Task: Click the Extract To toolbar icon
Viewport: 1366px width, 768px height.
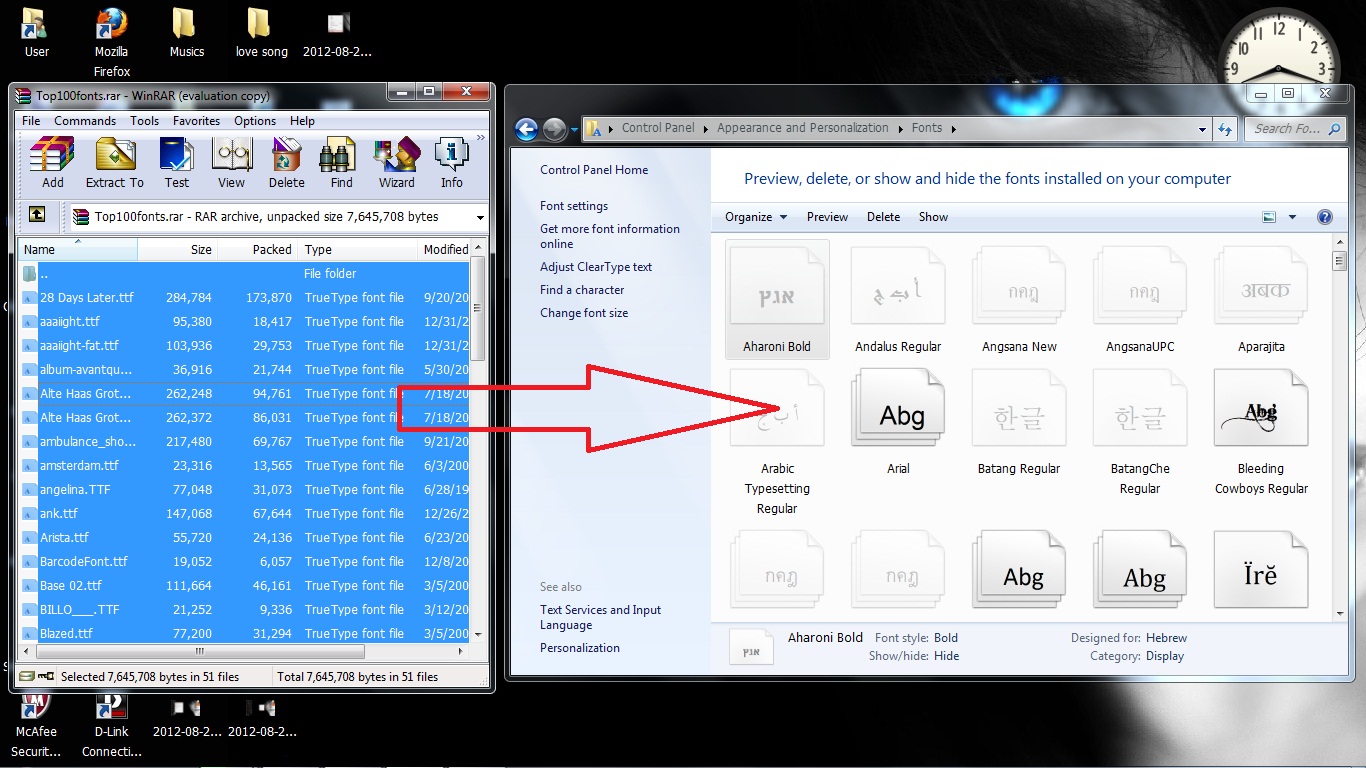Action: point(115,164)
